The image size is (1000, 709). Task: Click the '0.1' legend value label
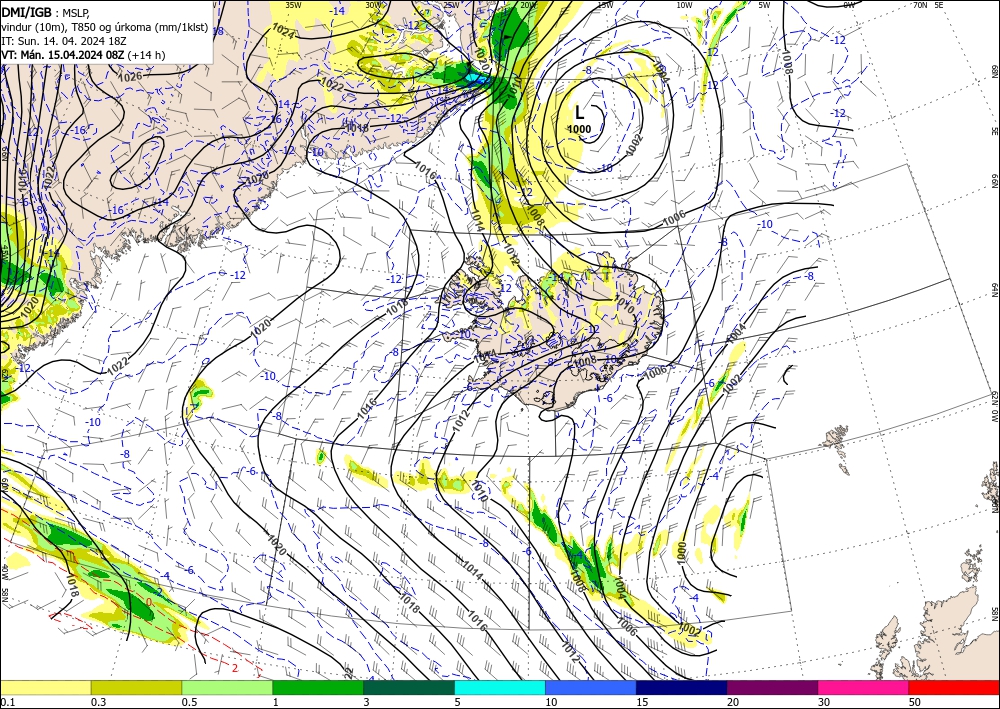click(7, 702)
